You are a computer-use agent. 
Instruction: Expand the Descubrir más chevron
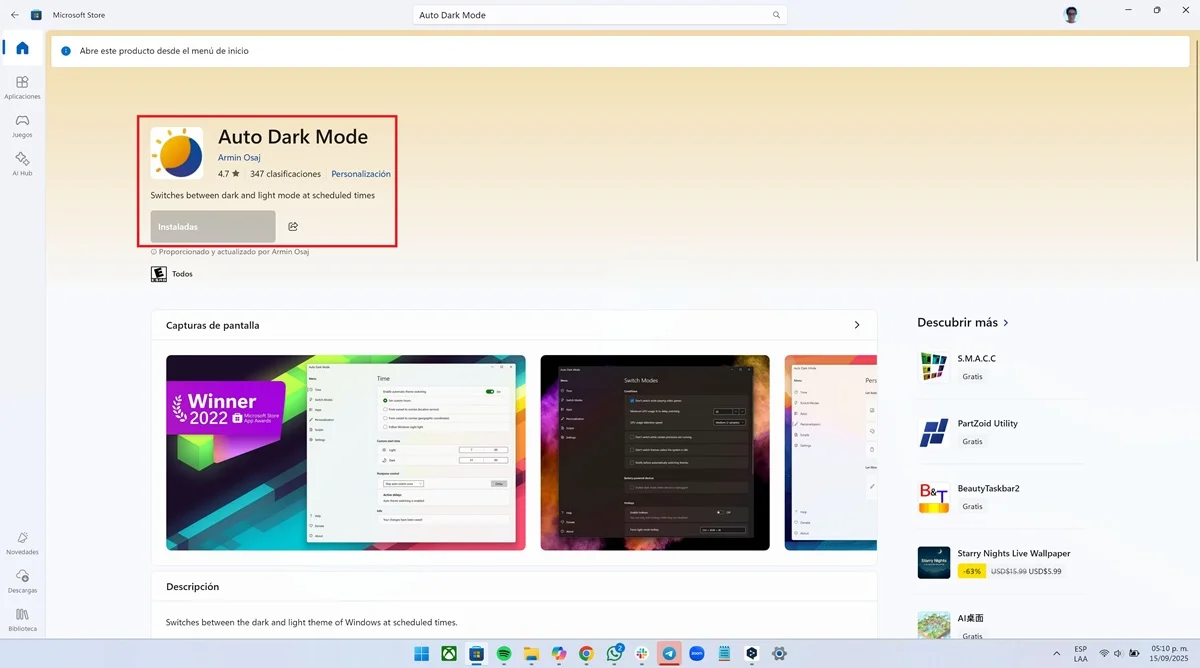click(1006, 323)
